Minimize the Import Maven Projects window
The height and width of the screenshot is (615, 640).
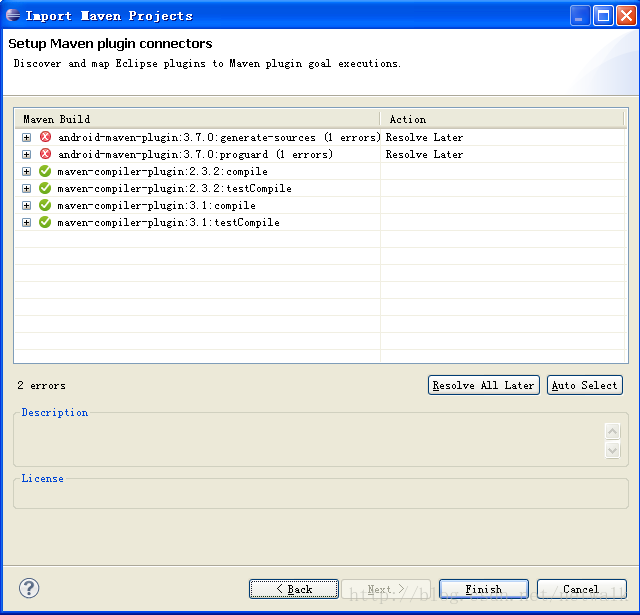(580, 16)
